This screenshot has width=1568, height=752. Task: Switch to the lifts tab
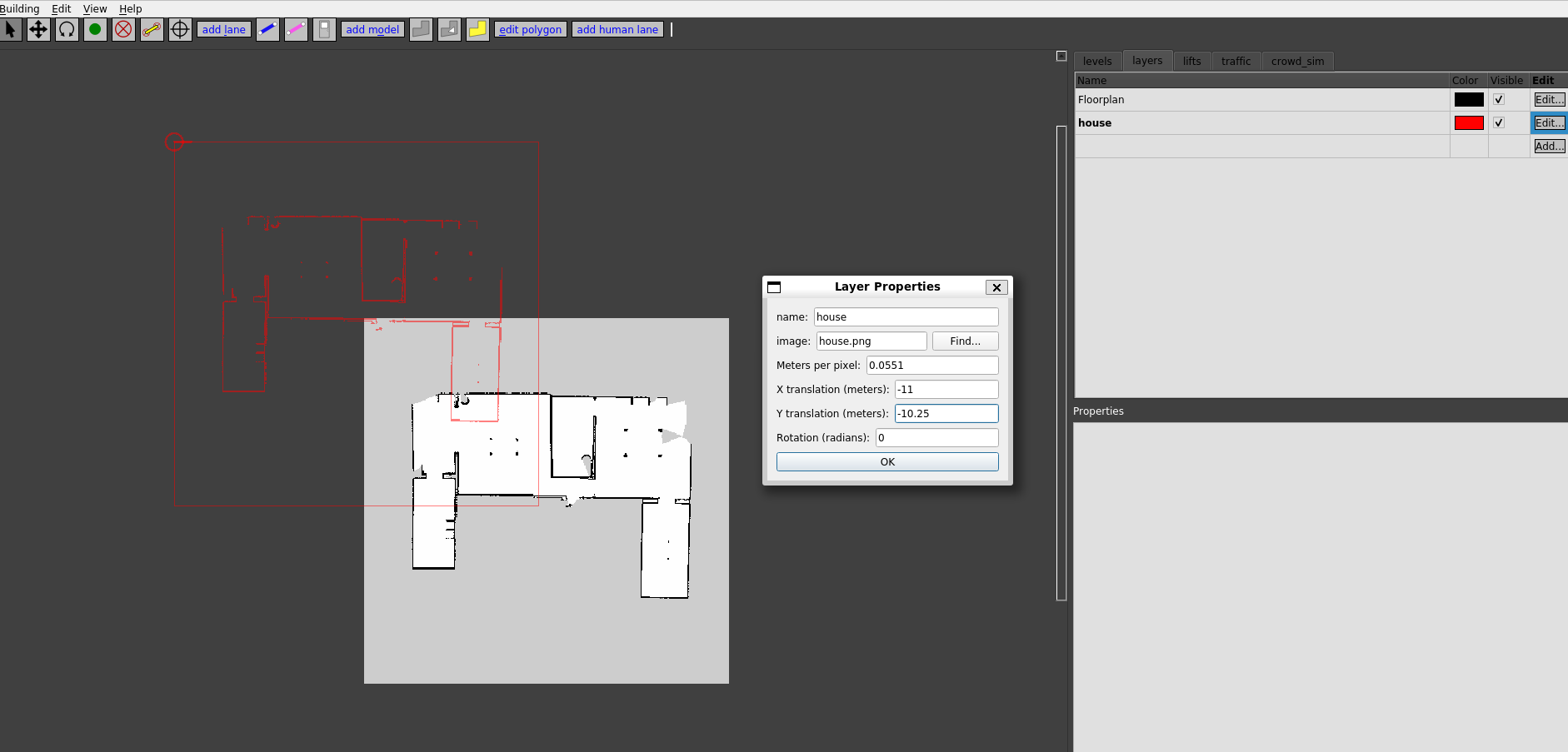(x=1192, y=61)
